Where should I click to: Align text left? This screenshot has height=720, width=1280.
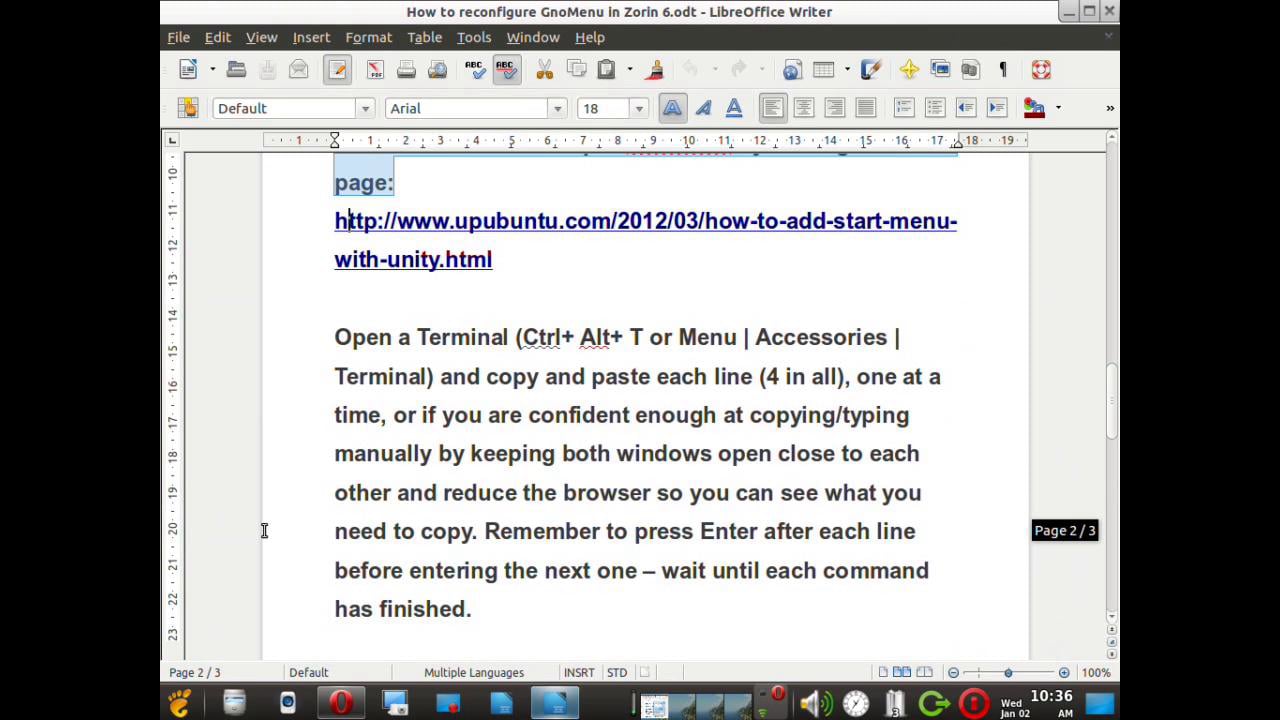[x=772, y=108]
